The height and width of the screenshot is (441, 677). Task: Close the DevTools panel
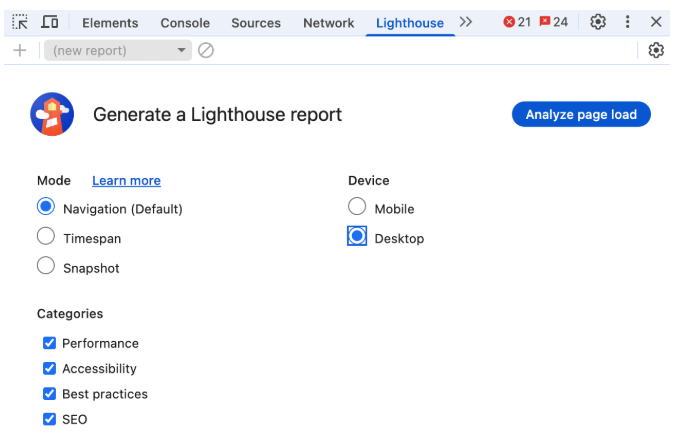click(x=656, y=22)
